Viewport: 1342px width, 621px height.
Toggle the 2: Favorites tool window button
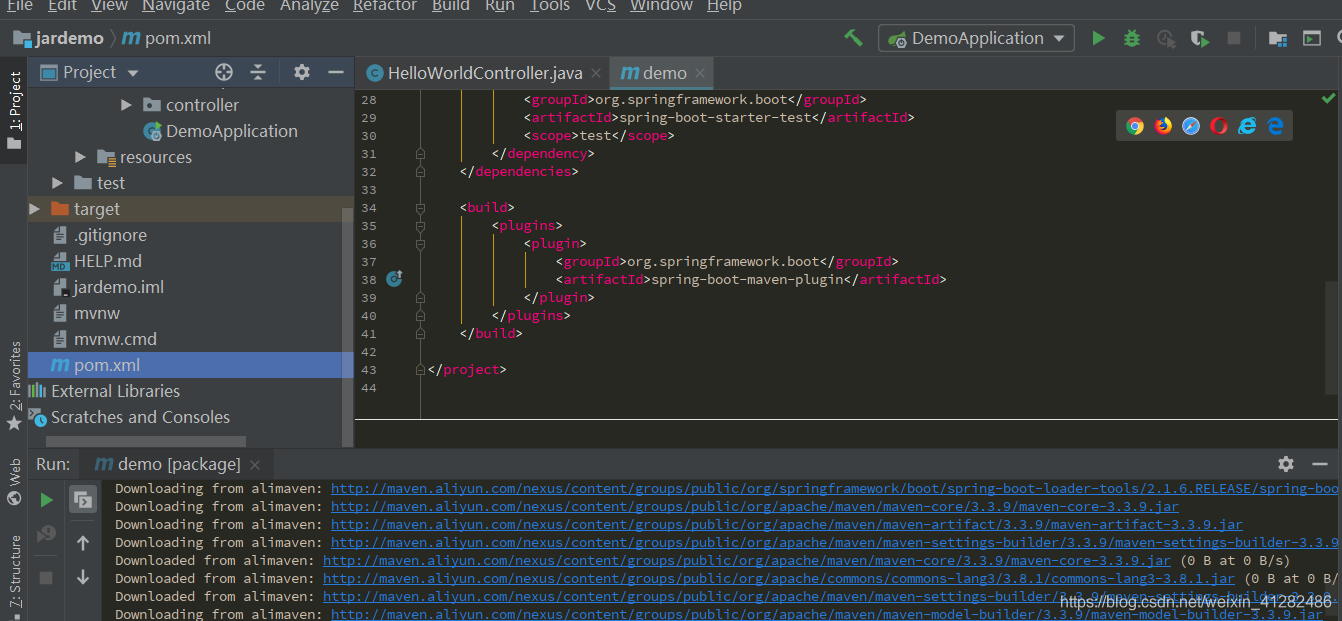pos(14,386)
